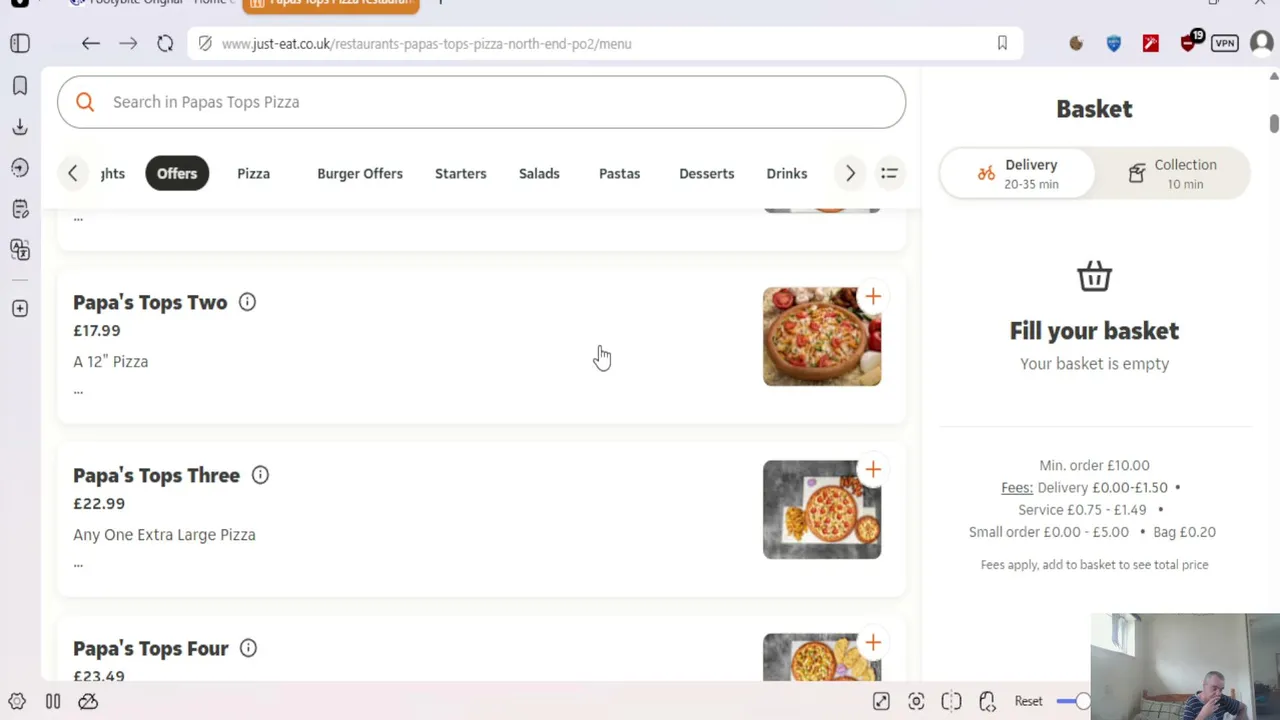The image size is (1280, 720).
Task: Go back to the previous browser page
Action: pos(91,43)
